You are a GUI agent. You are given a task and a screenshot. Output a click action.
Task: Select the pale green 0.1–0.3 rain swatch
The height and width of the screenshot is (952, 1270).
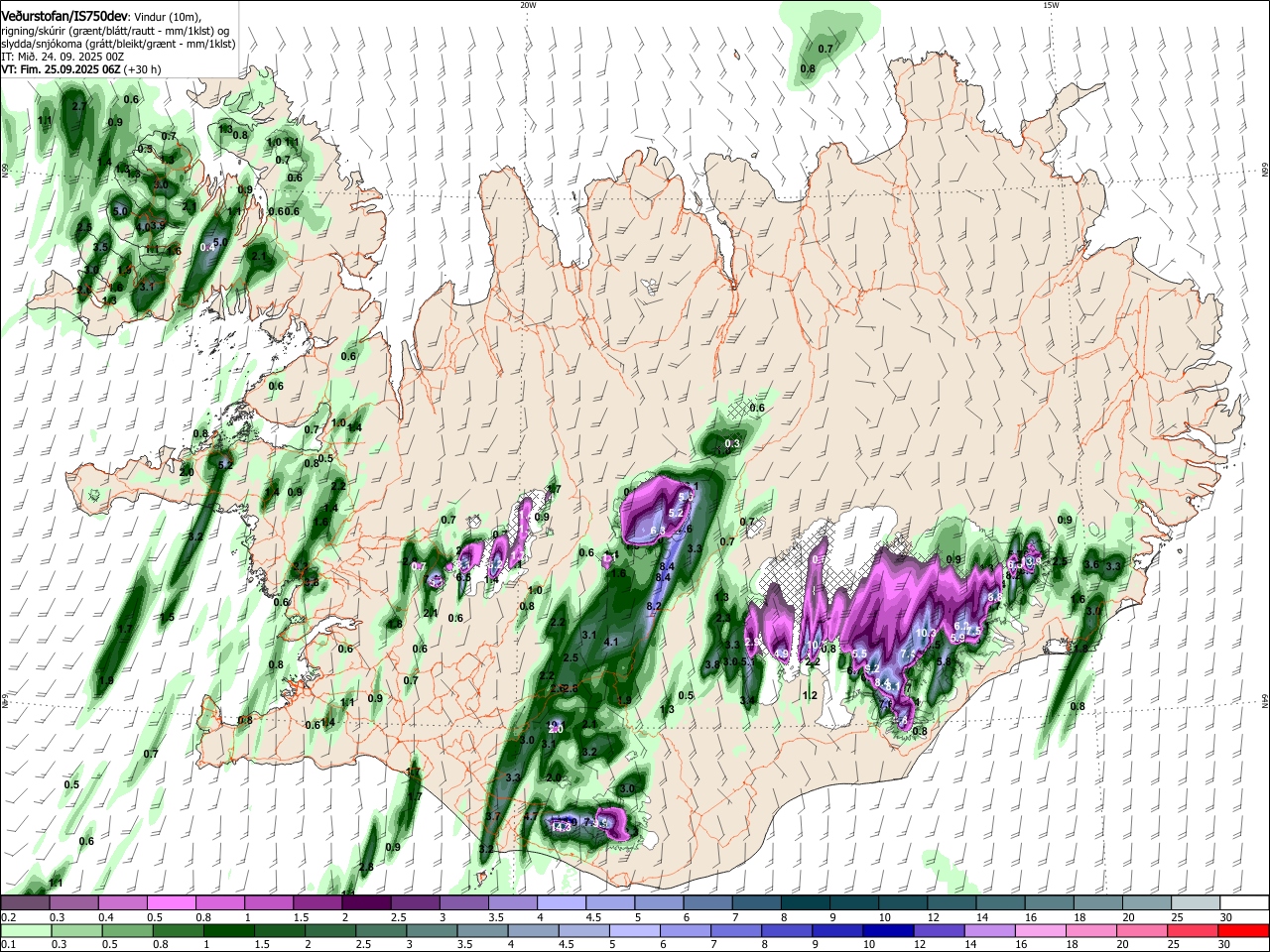click(x=25, y=930)
